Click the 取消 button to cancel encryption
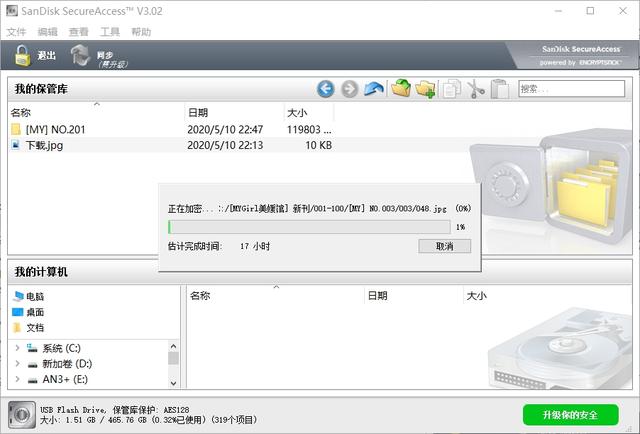Viewport: 640px width, 434px height. tap(444, 246)
